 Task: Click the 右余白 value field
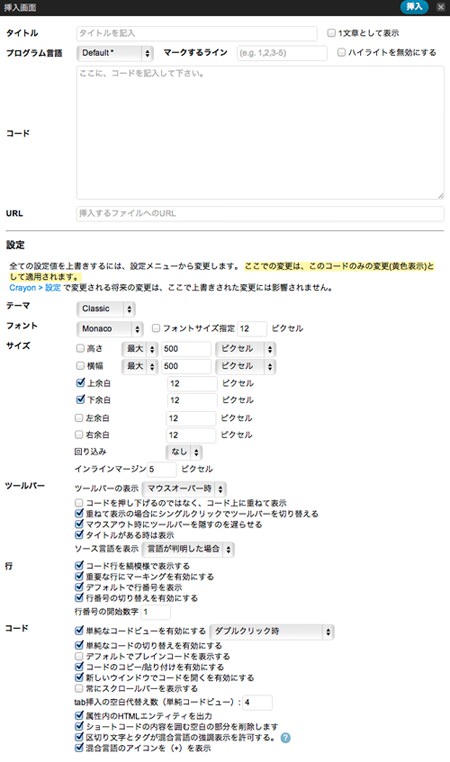191,435
